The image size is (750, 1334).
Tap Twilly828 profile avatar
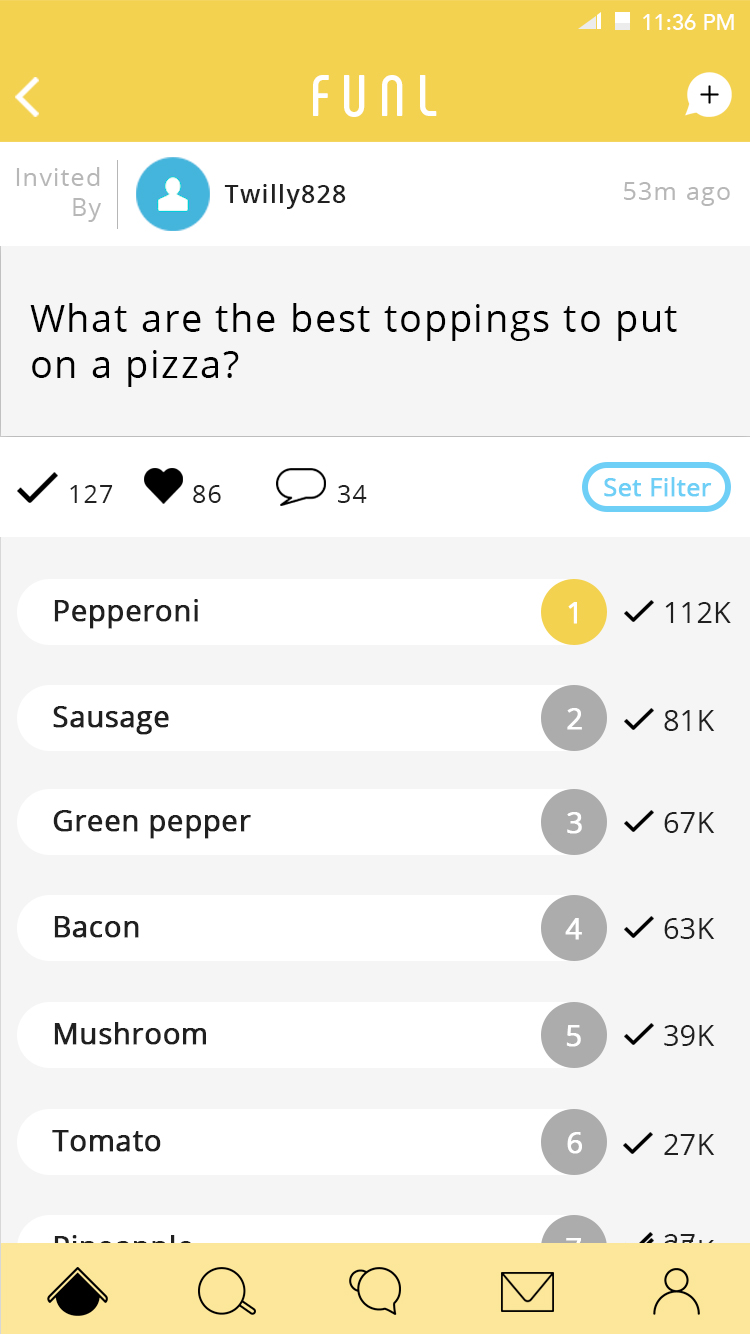(173, 194)
